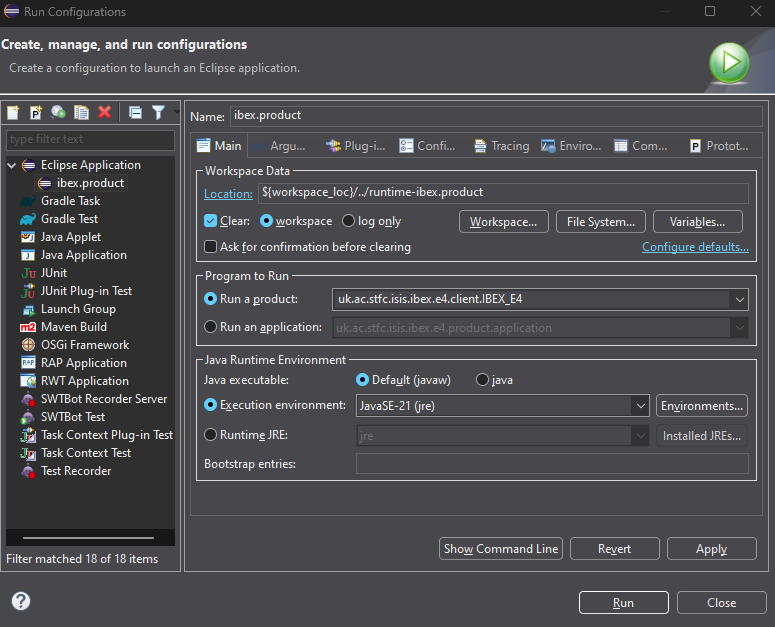Duplicate the selected launch configuration
Screen dimensions: 775x627
pos(81,113)
